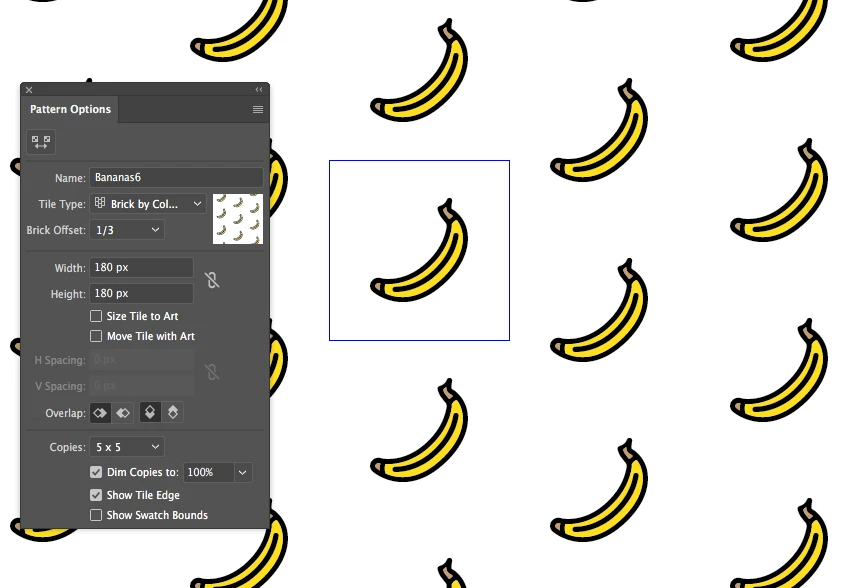Screen dimensions: 848x588
Task: Open the Pattern Options panel menu
Action: click(x=258, y=110)
